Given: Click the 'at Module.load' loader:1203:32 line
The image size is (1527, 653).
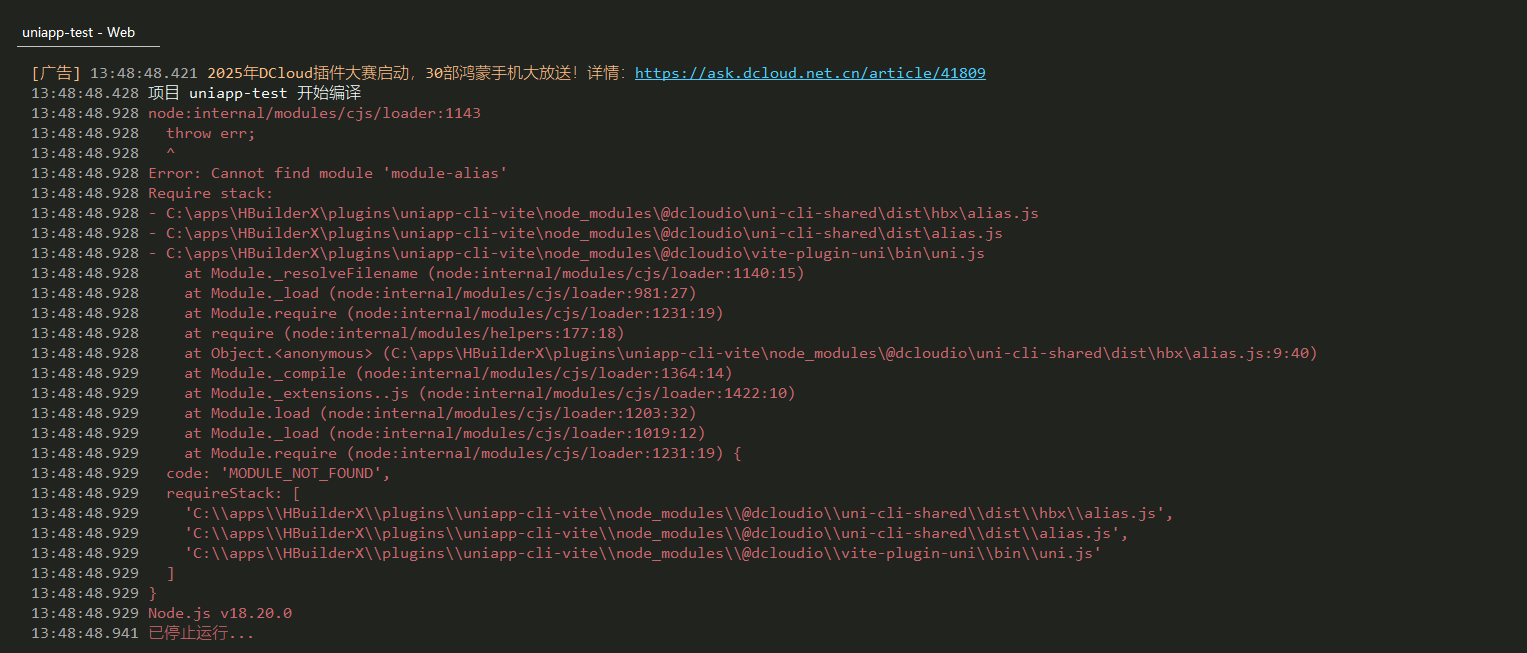Looking at the screenshot, I should [x=440, y=413].
